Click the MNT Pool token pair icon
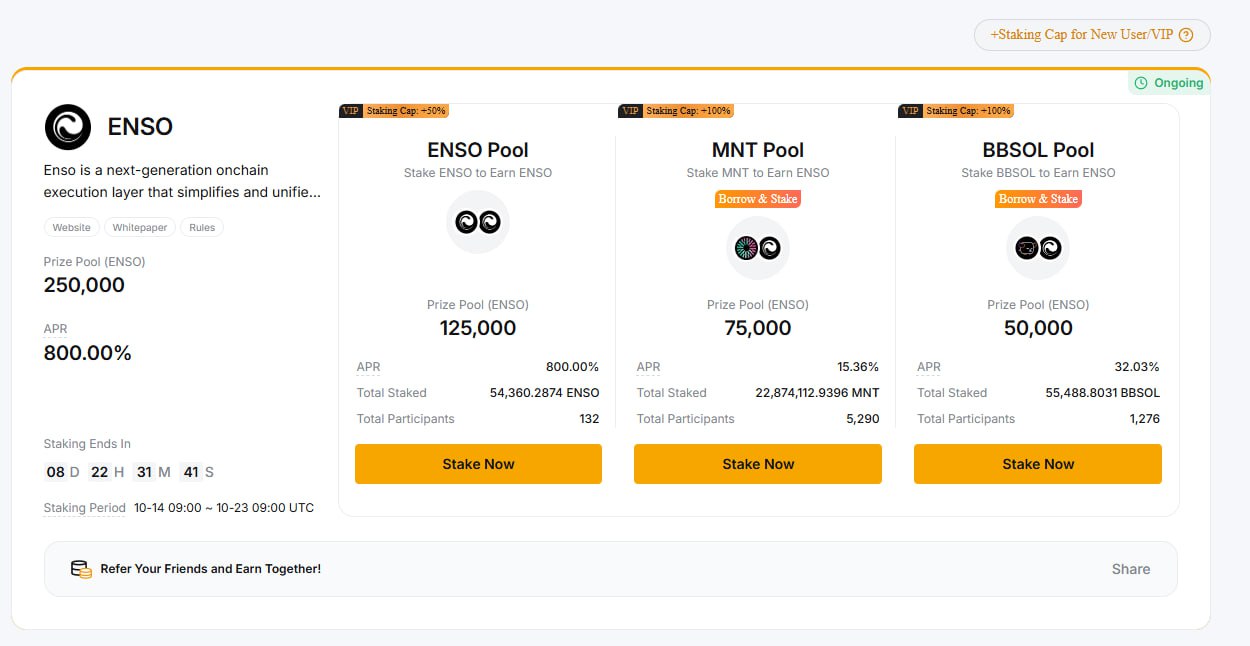The height and width of the screenshot is (646, 1250). tap(758, 248)
